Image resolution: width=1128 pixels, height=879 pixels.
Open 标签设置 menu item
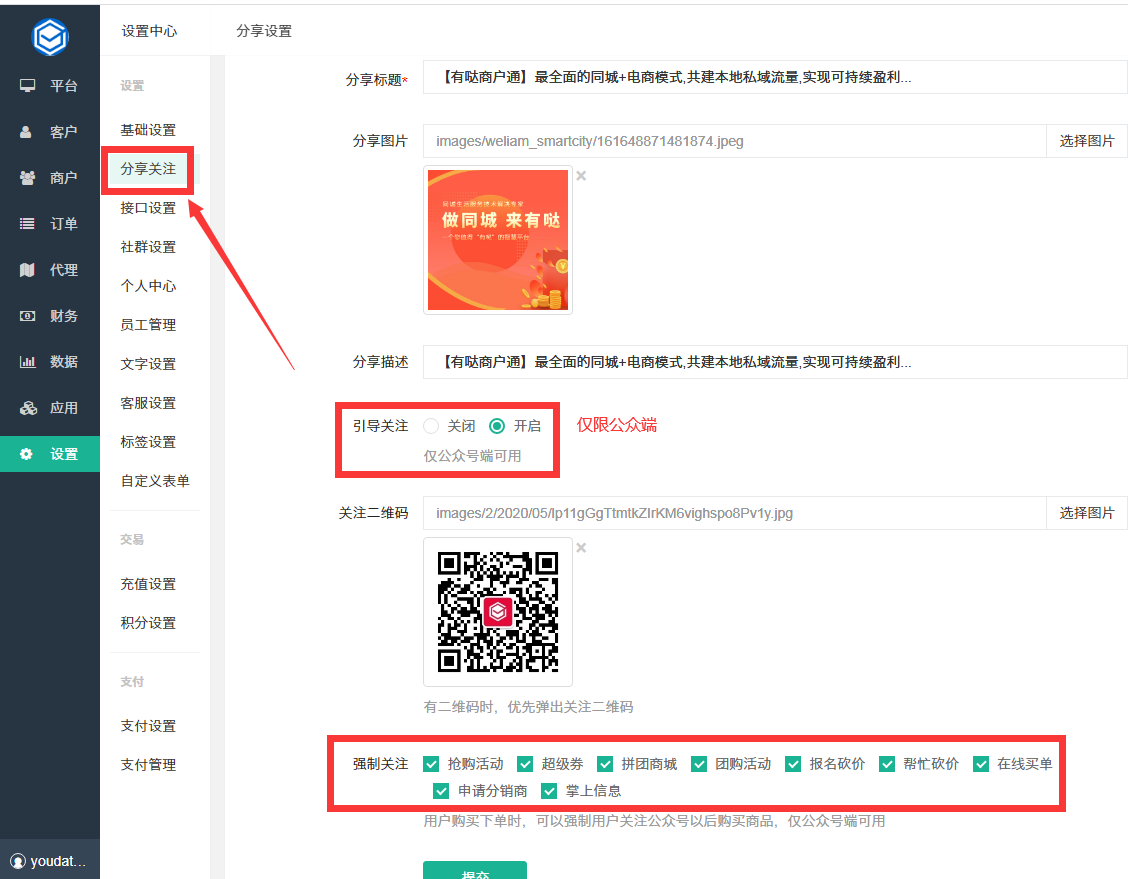click(x=148, y=442)
